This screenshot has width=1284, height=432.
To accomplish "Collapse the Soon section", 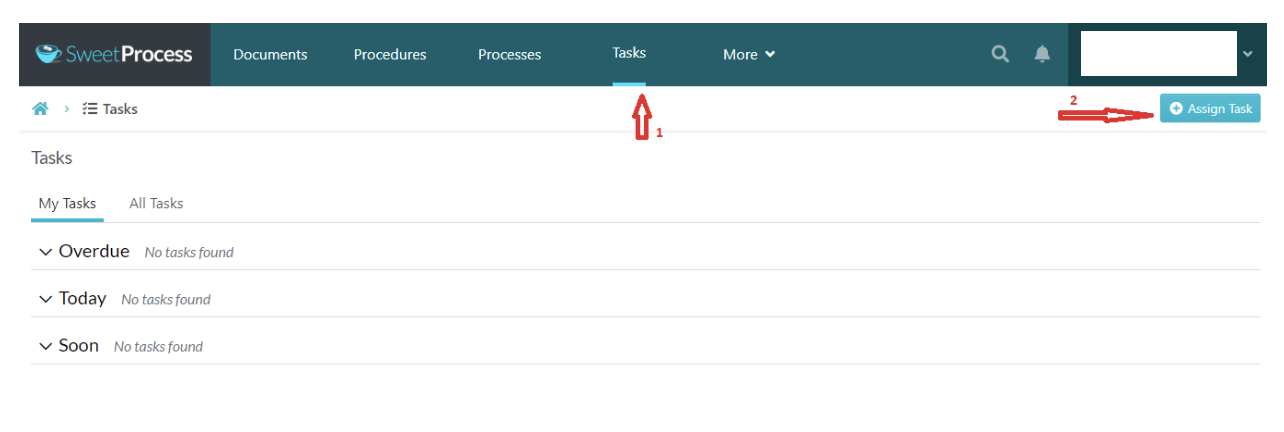I will pos(45,346).
